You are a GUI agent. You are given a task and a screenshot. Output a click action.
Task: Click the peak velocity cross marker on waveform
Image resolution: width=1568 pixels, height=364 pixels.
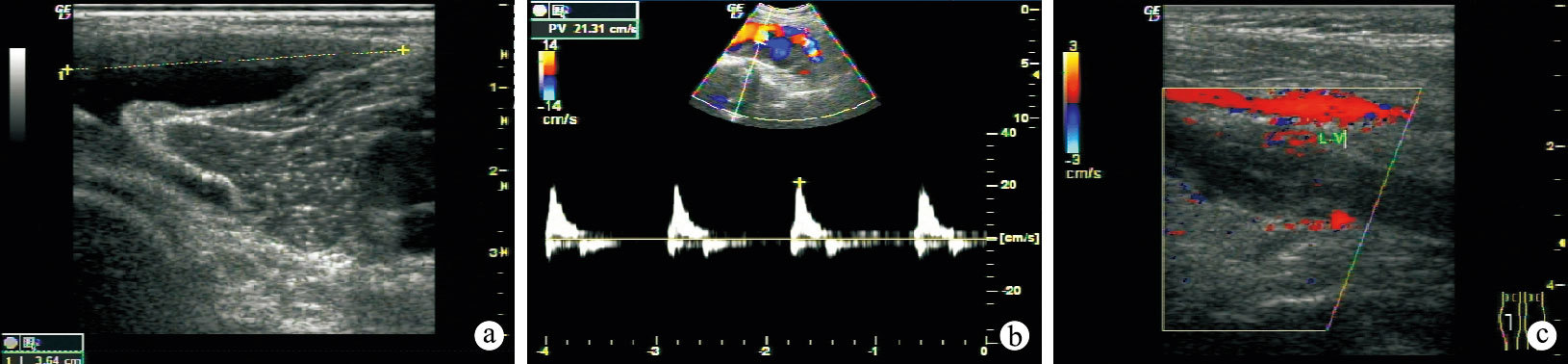click(797, 182)
